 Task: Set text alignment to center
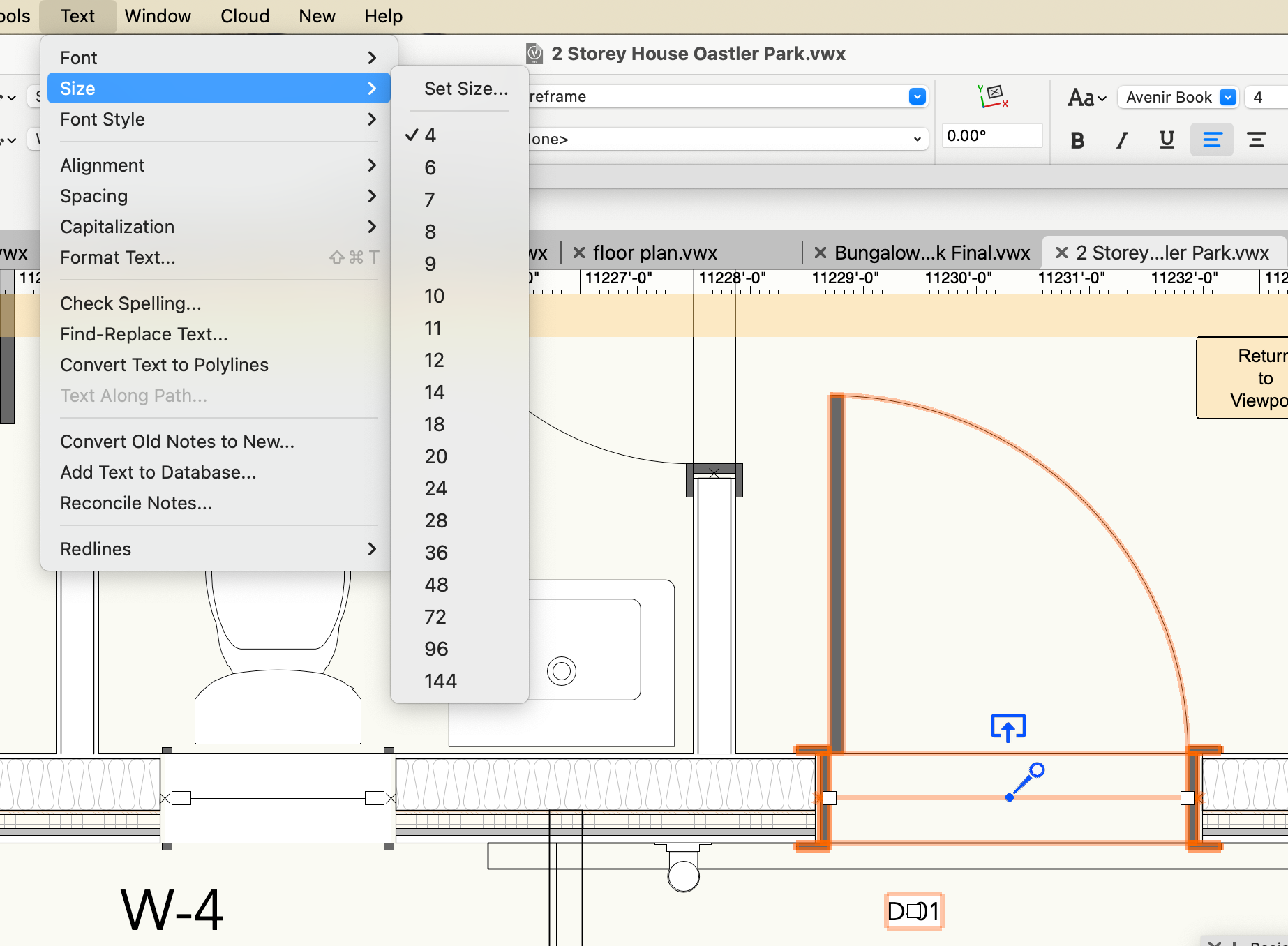pos(1257,140)
